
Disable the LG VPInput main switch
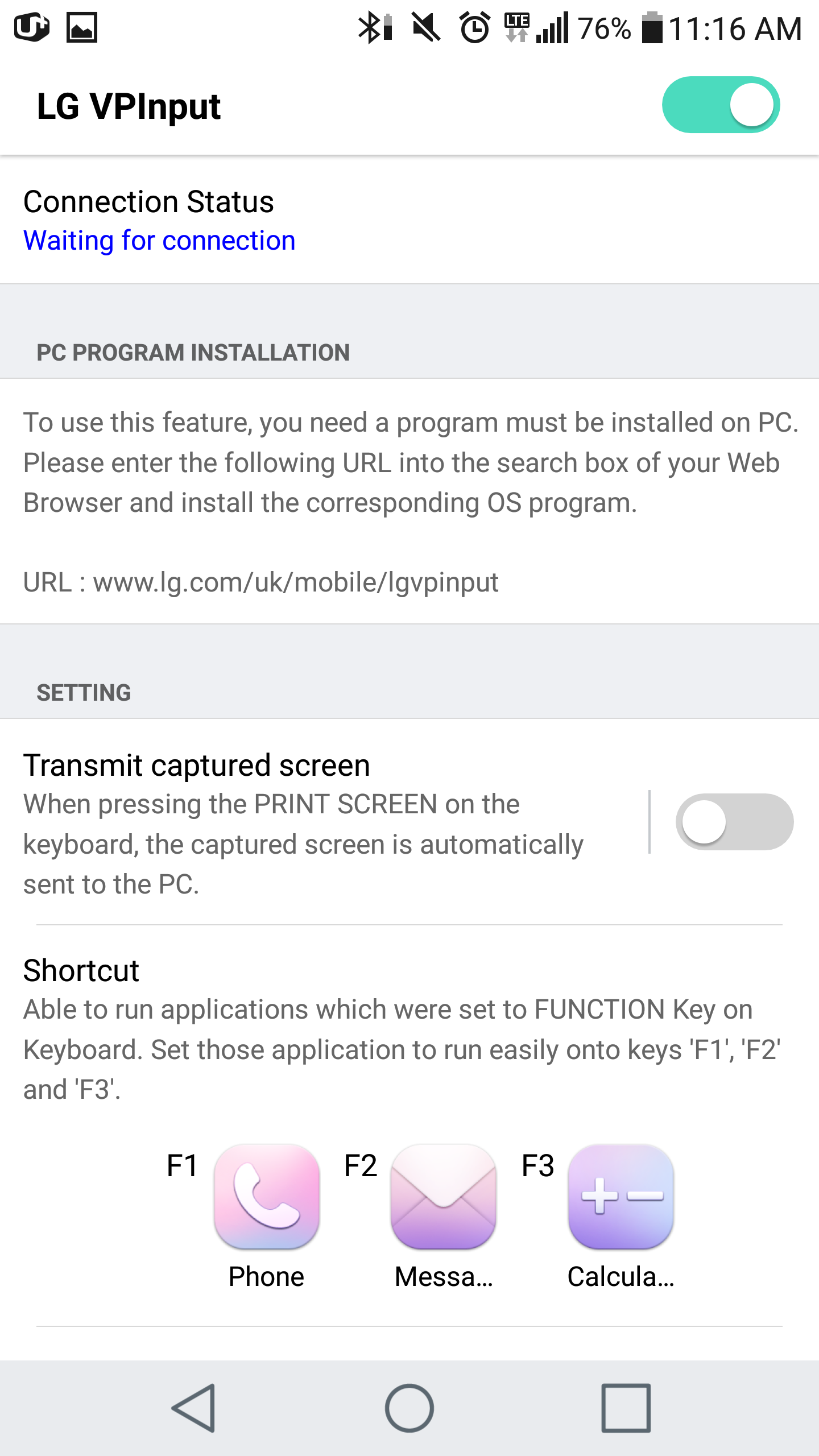(721, 105)
